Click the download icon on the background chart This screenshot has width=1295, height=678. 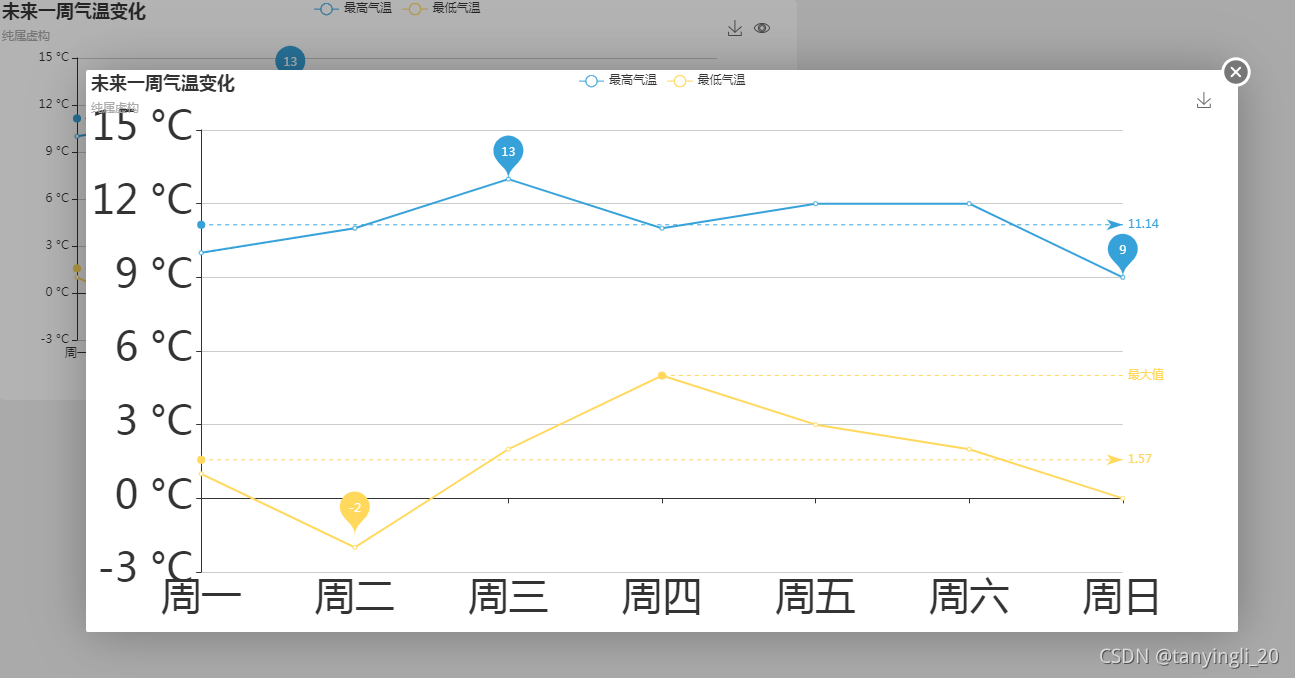tap(735, 28)
